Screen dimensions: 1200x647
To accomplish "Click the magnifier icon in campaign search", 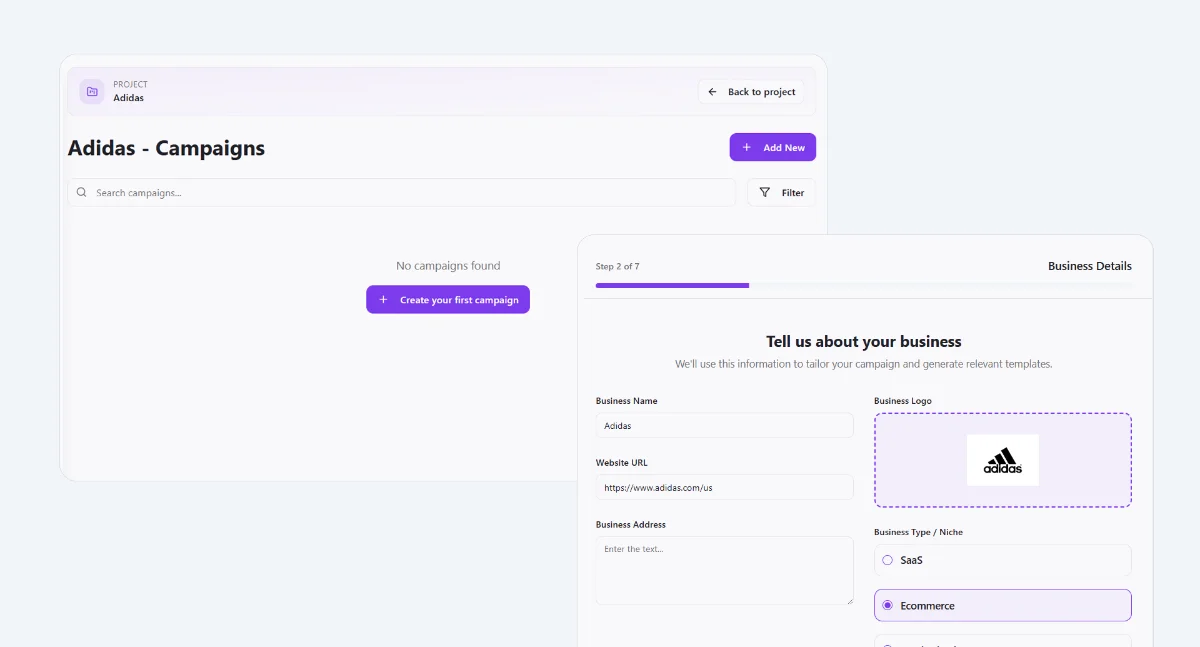I will point(82,192).
